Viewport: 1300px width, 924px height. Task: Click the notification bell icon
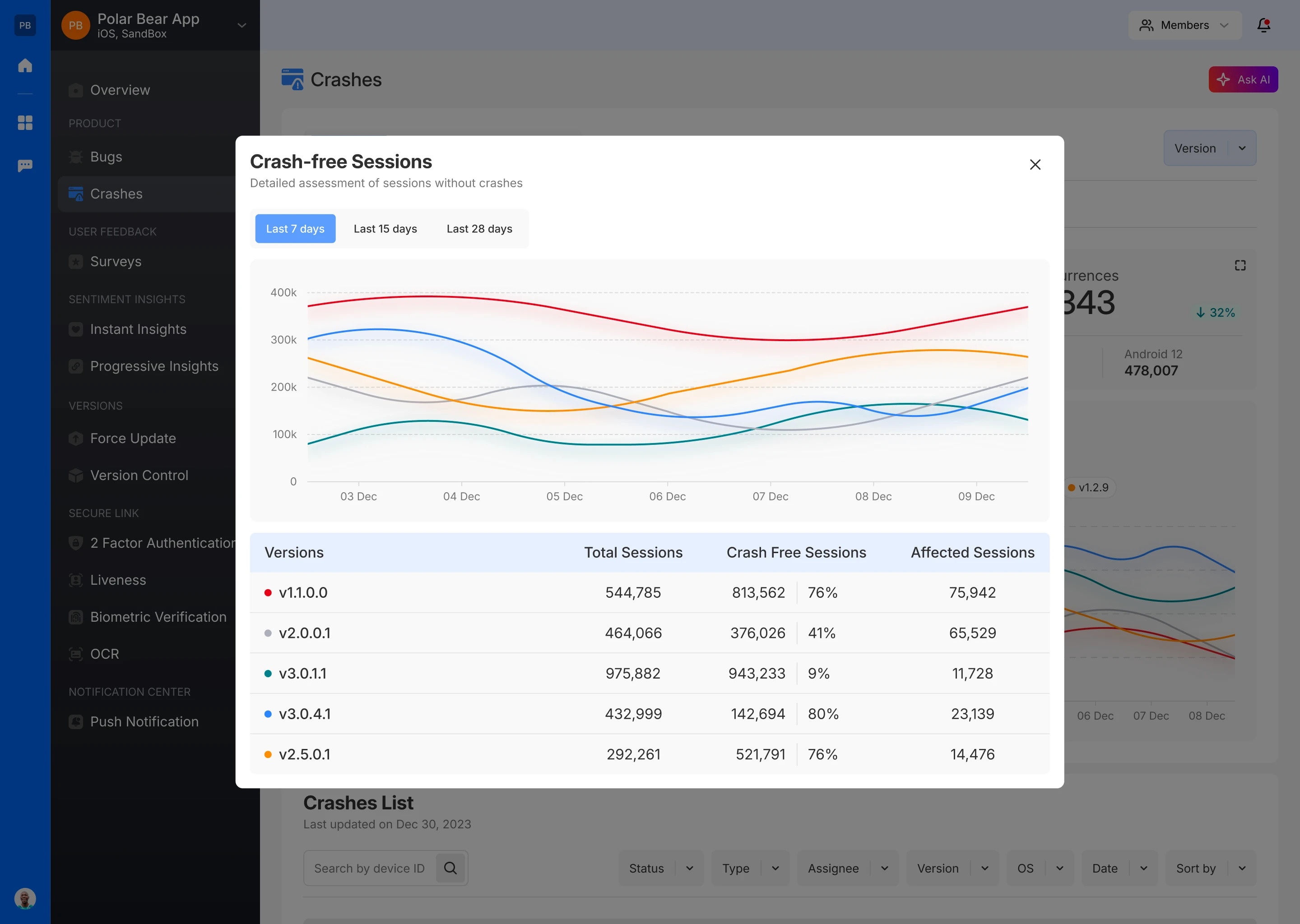(1263, 25)
